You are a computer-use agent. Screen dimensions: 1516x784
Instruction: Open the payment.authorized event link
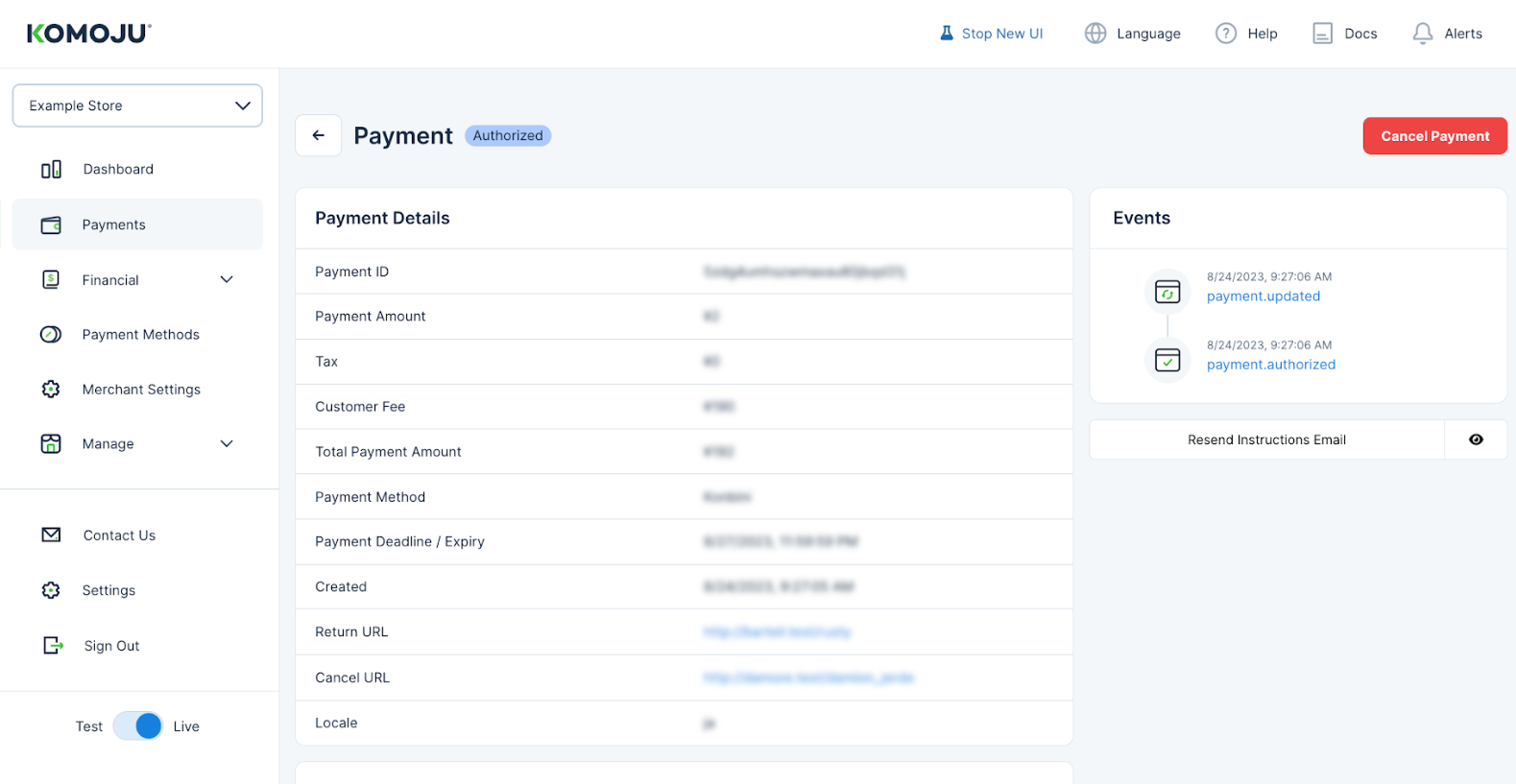(x=1270, y=365)
